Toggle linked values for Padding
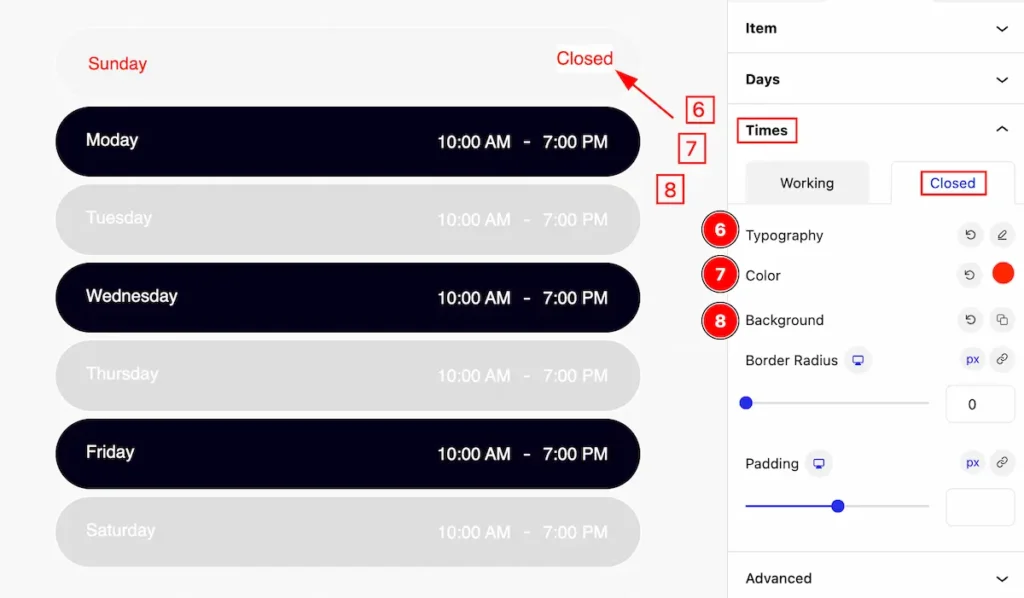The width and height of the screenshot is (1024, 598). (x=1002, y=463)
